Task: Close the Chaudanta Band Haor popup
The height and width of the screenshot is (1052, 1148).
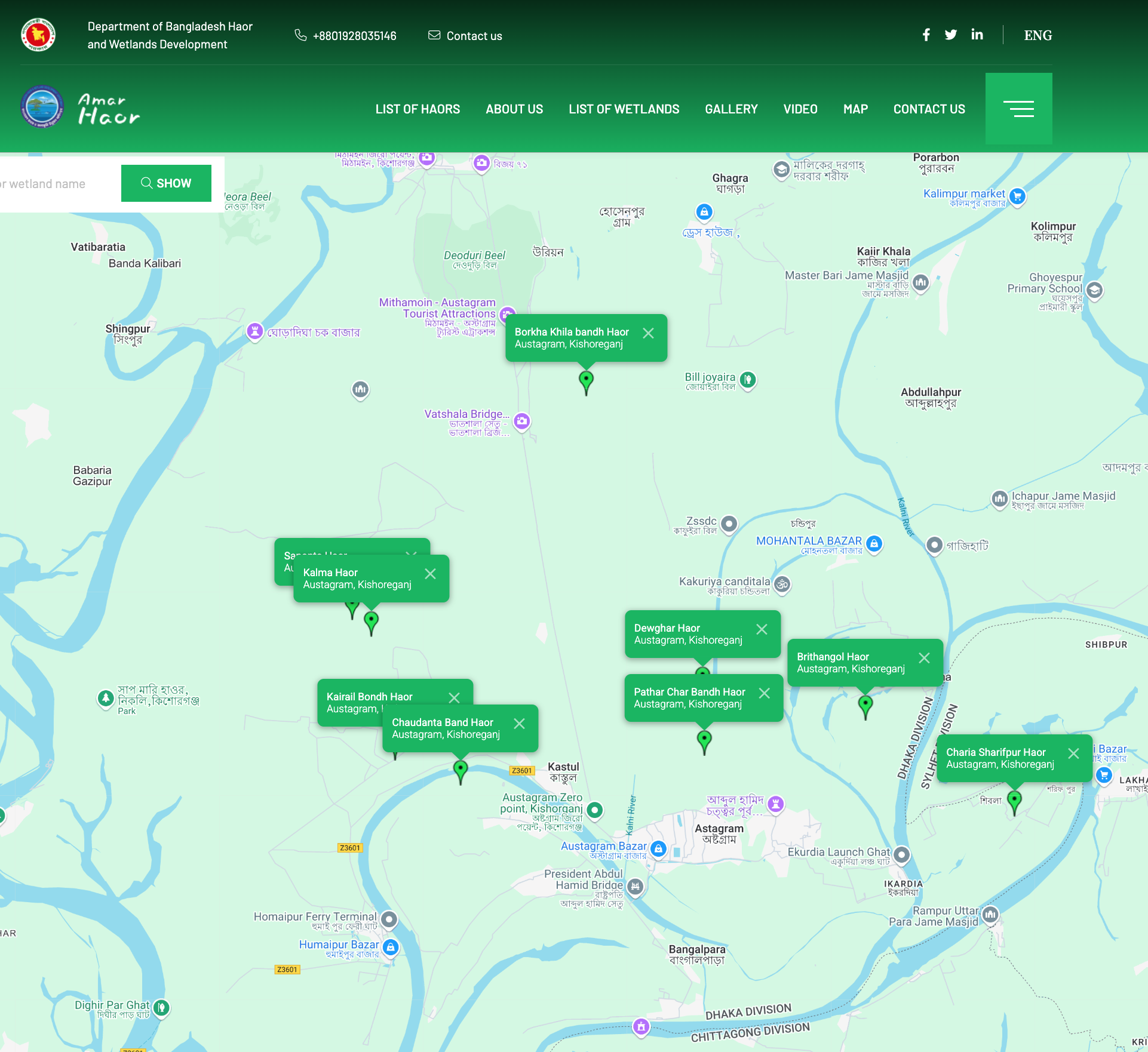Action: 519,724
